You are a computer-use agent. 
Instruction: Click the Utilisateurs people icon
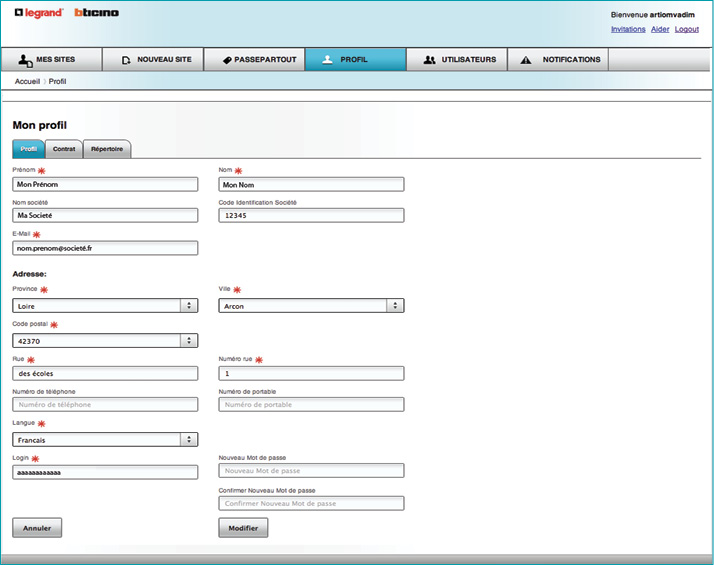point(430,60)
